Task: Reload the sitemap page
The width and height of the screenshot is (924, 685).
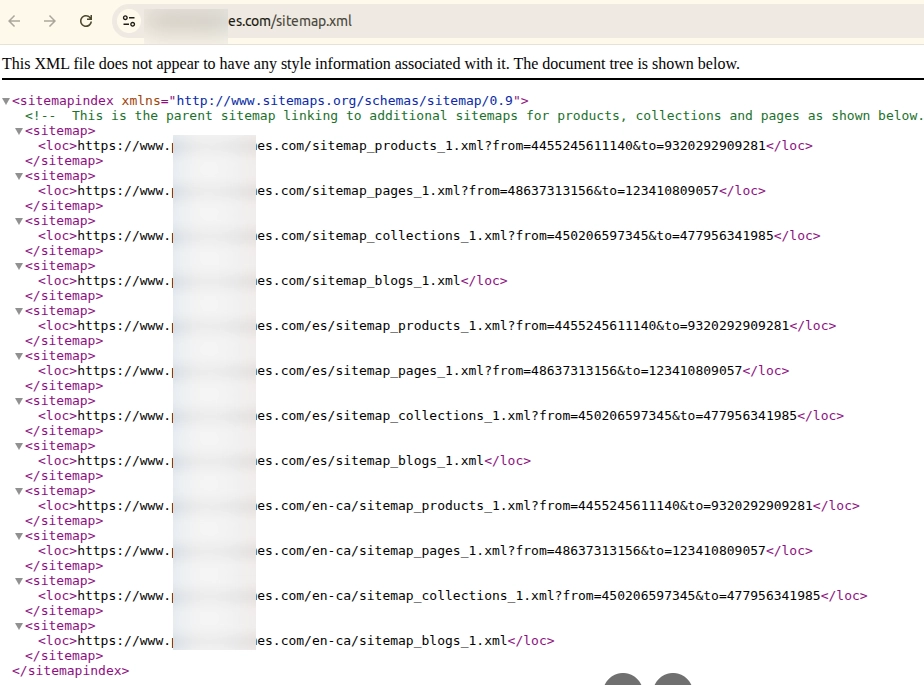Action: (86, 21)
